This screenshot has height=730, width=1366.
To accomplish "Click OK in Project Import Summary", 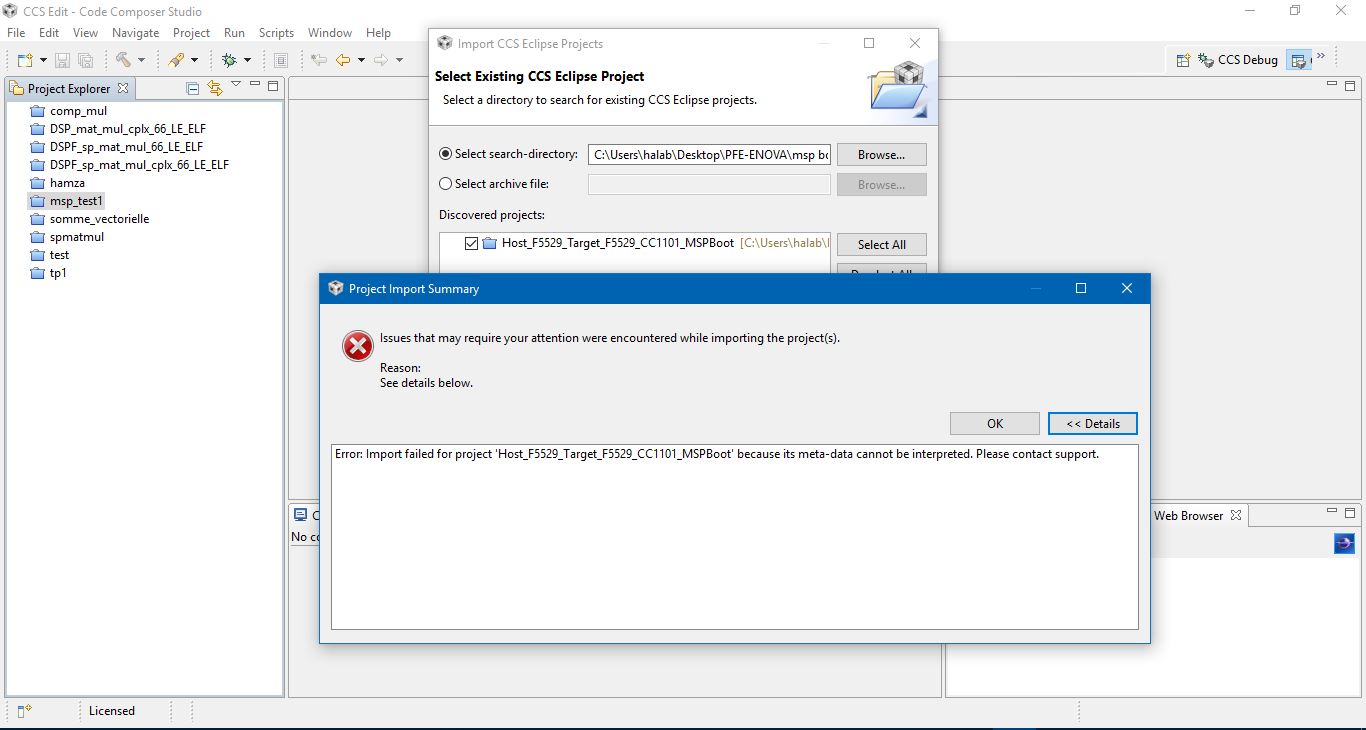I will [995, 423].
